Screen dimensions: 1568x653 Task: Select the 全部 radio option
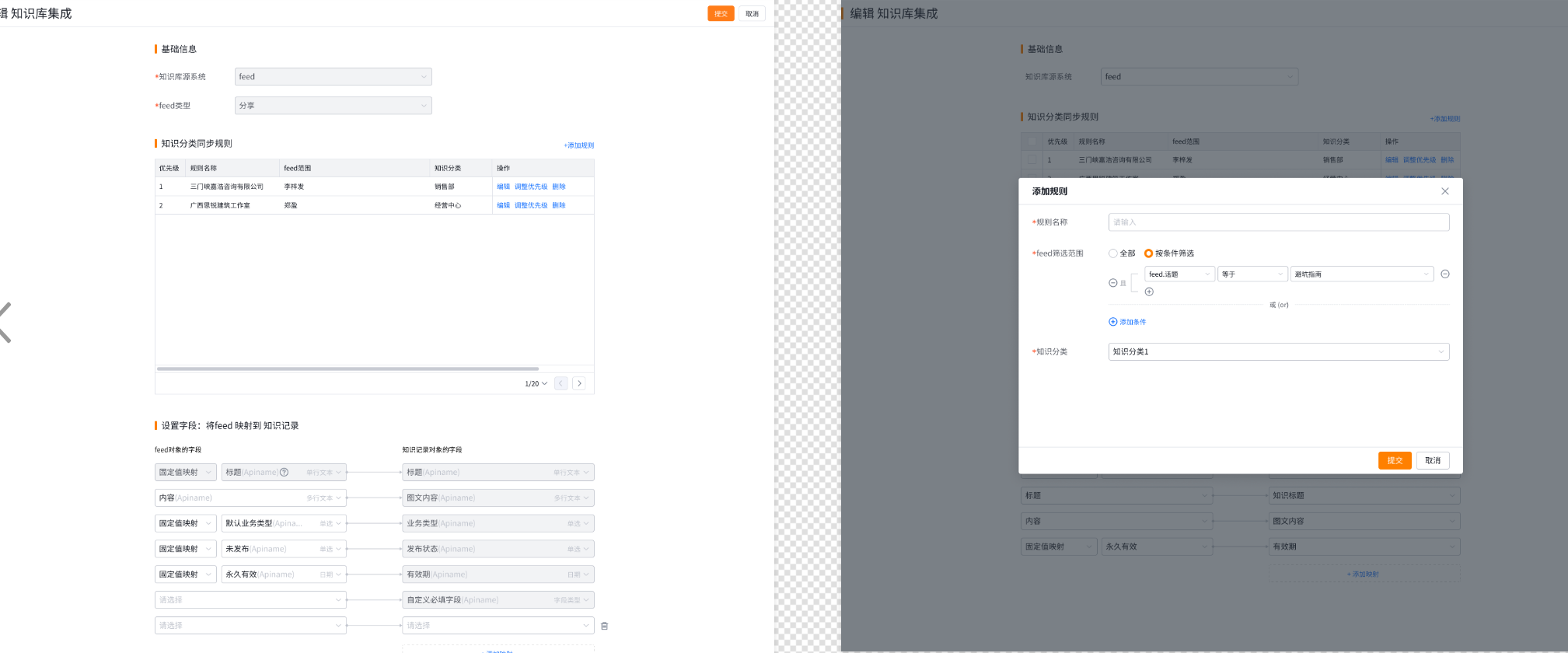(1122, 253)
